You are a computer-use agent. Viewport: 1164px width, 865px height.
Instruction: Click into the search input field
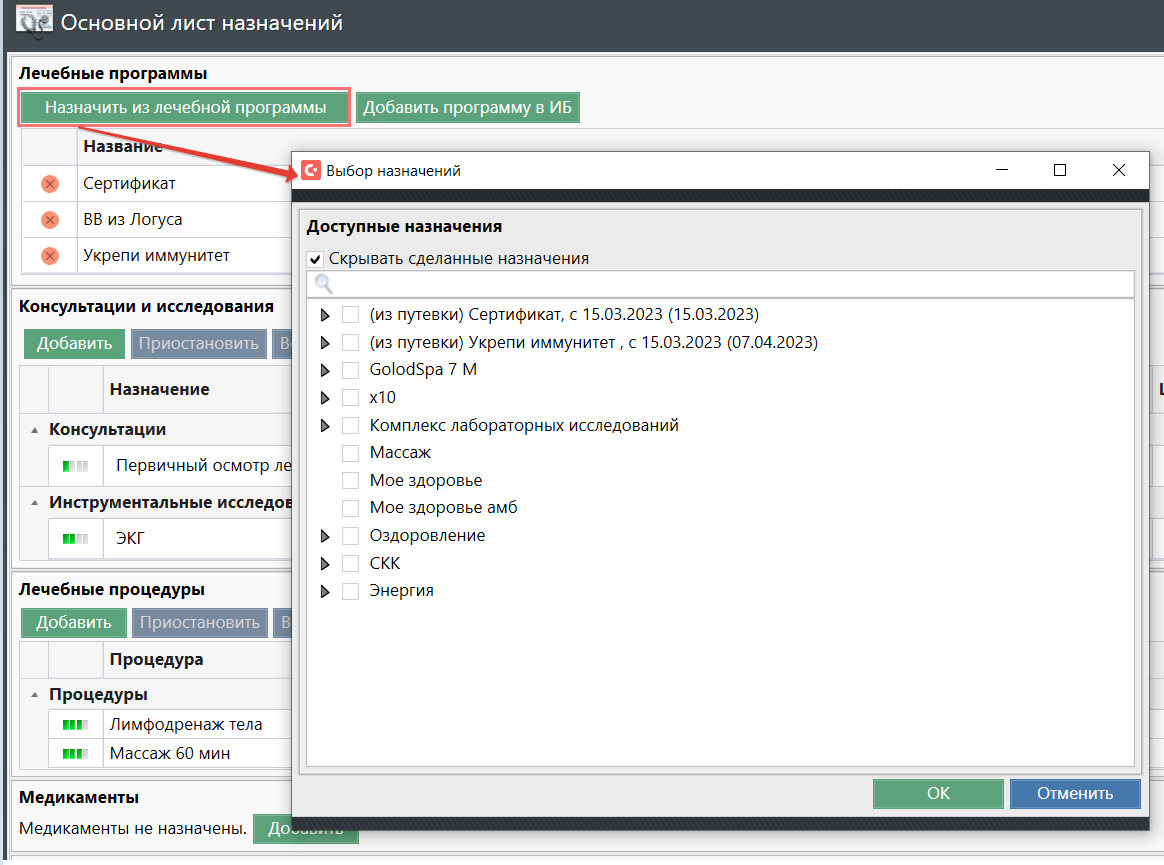[730, 284]
